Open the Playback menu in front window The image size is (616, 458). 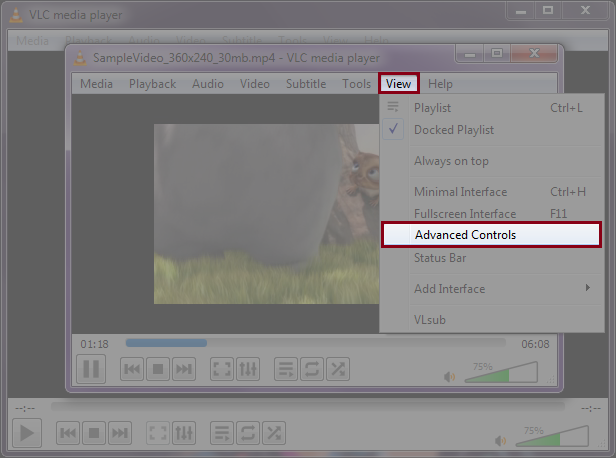[152, 84]
